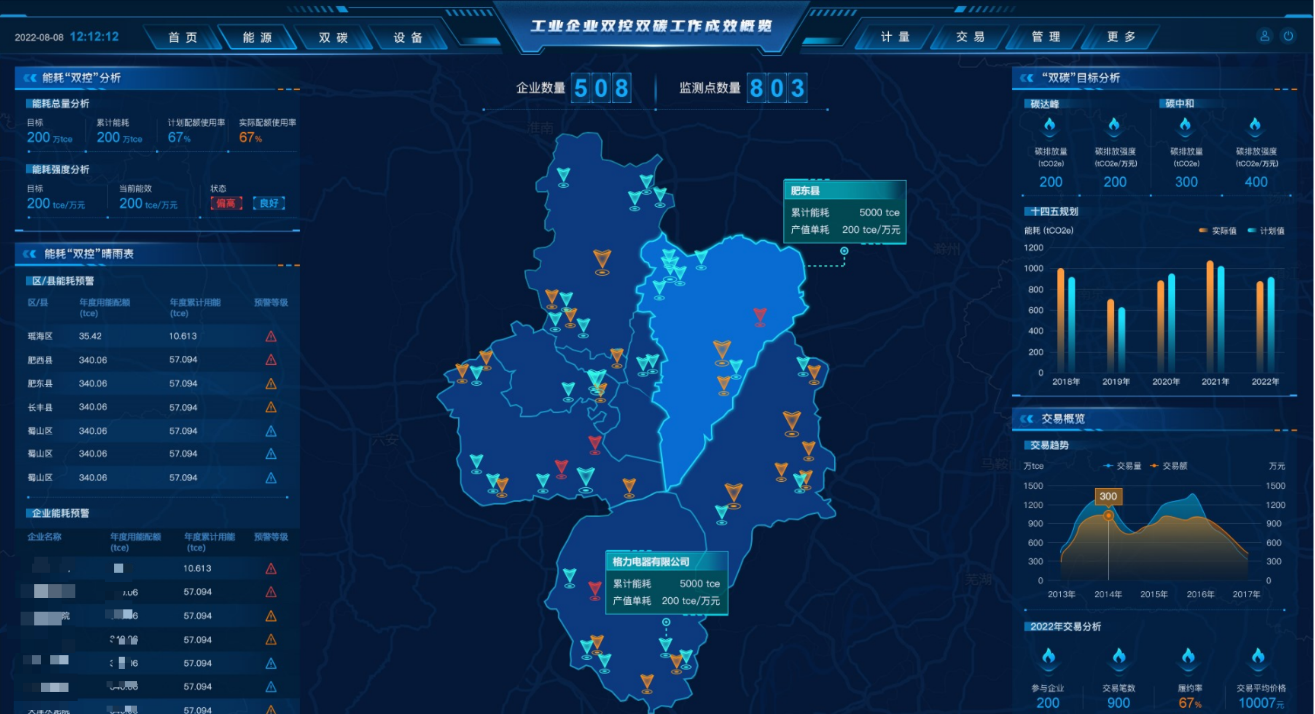
Task: Click the warning triangle for 瑶海区
Action: coord(271,336)
